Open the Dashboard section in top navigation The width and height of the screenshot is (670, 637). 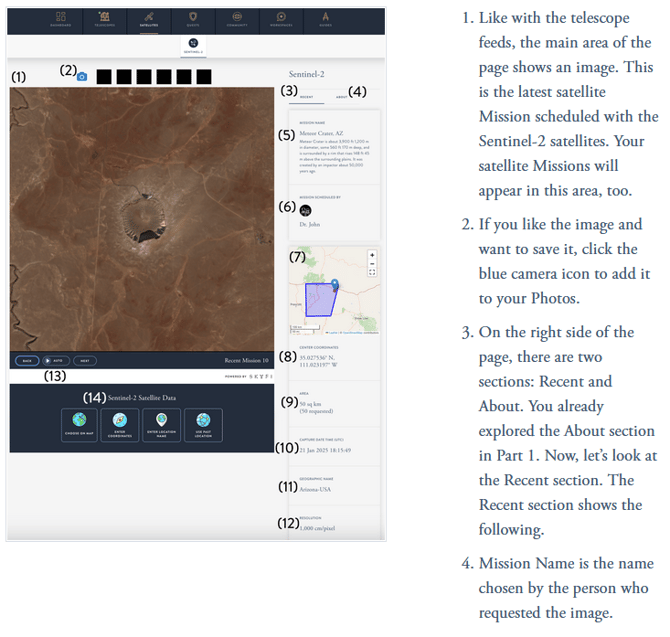(x=62, y=20)
